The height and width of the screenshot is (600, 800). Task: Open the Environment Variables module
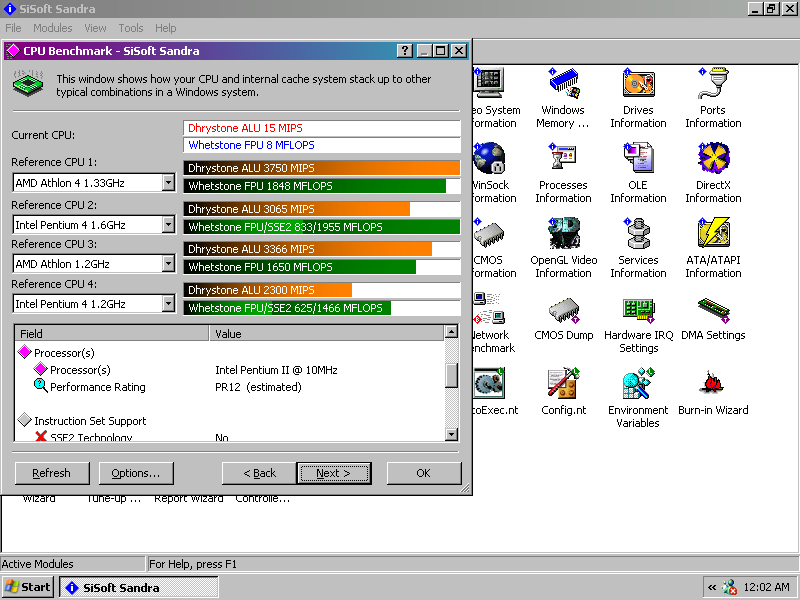(638, 384)
